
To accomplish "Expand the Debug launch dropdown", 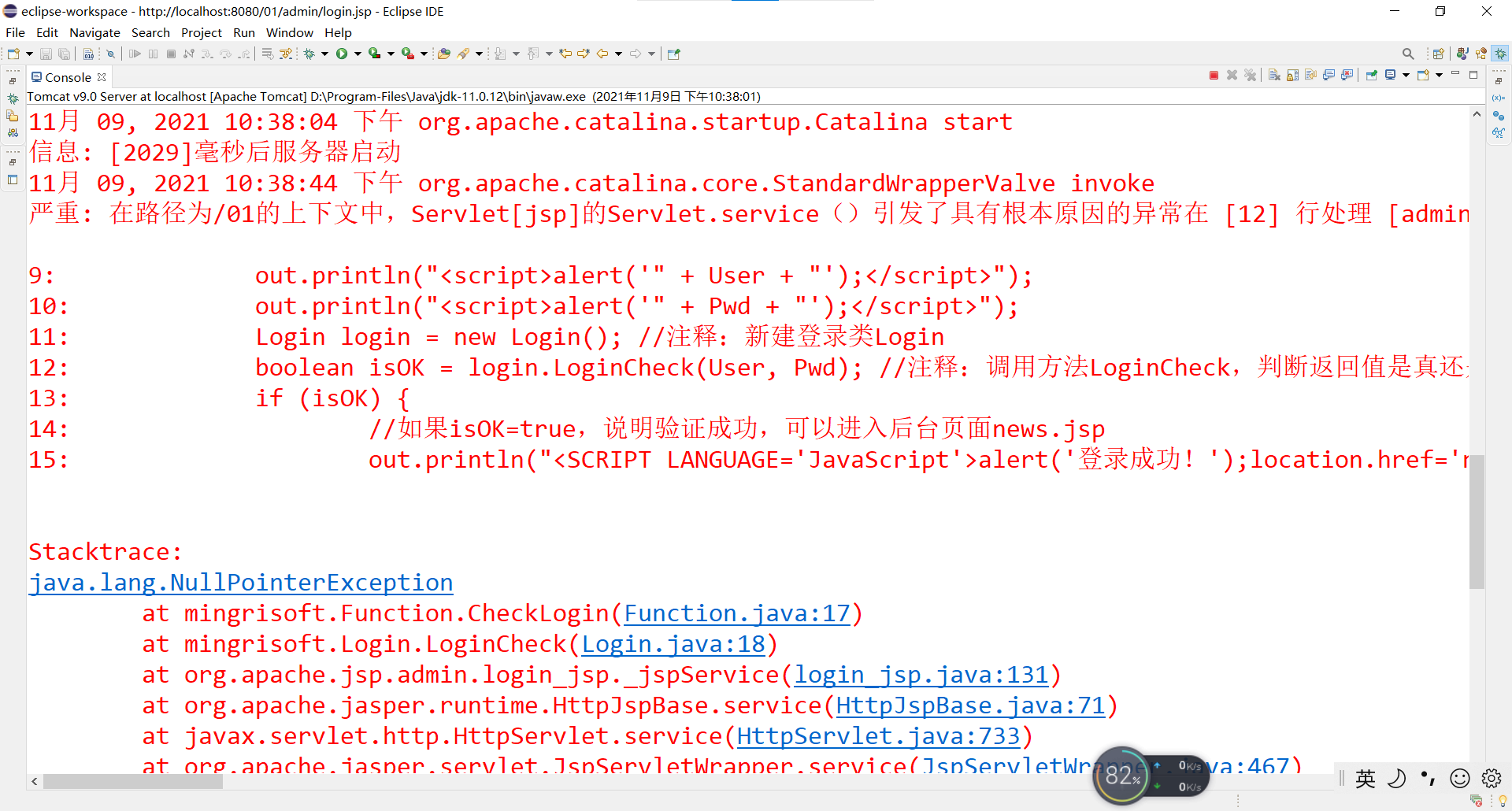I will (x=324, y=54).
